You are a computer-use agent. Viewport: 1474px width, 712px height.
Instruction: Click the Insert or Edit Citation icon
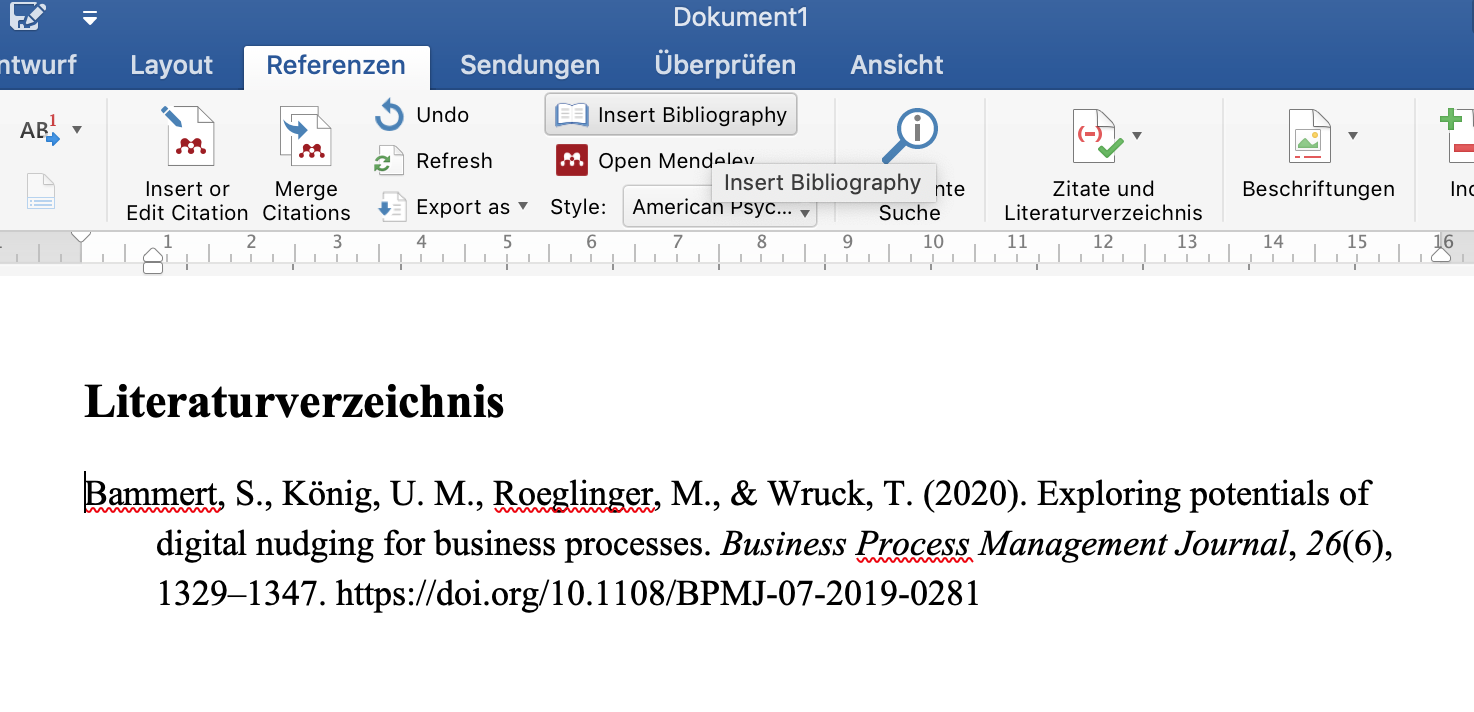click(x=188, y=137)
